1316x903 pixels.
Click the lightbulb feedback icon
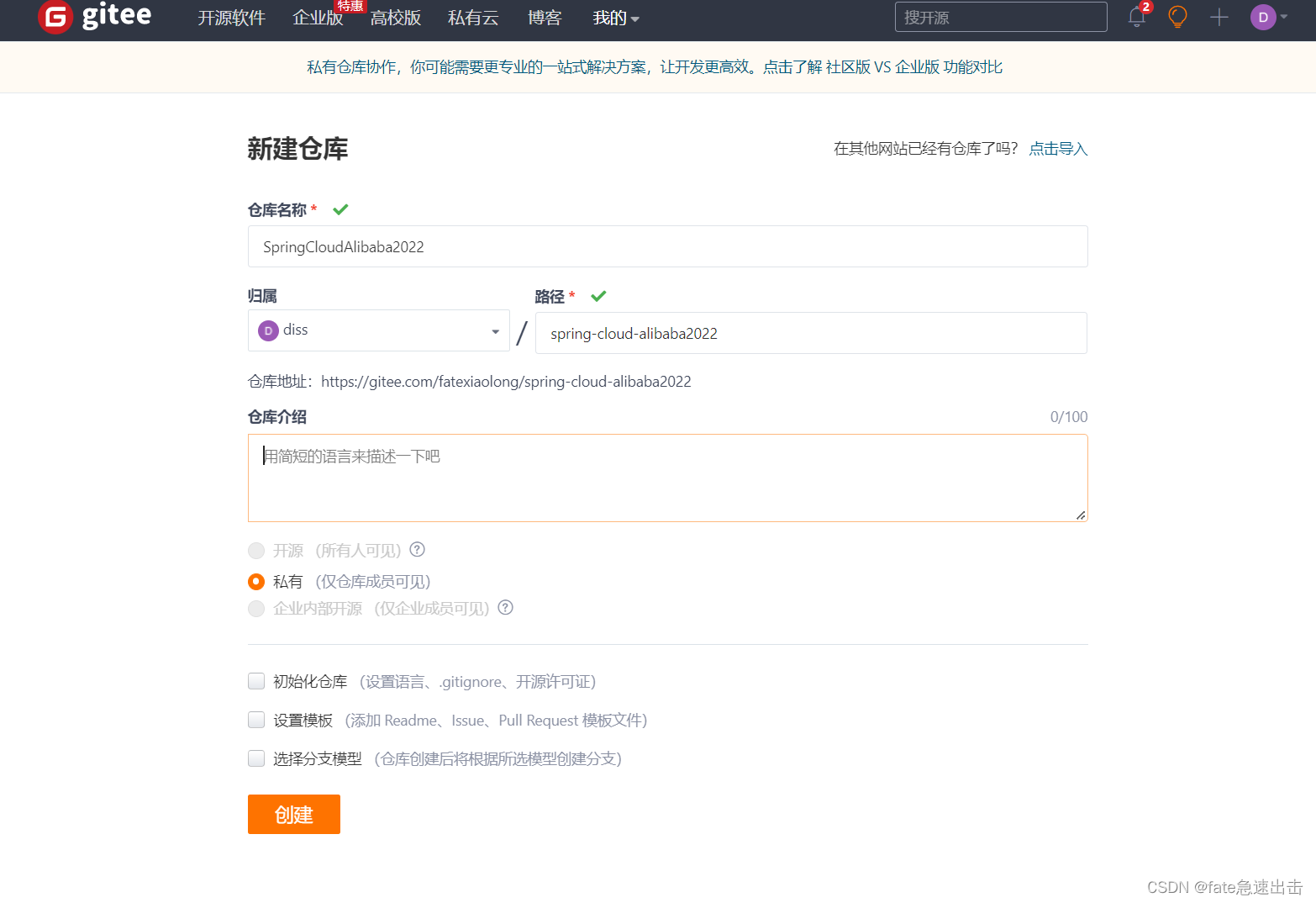click(1177, 18)
